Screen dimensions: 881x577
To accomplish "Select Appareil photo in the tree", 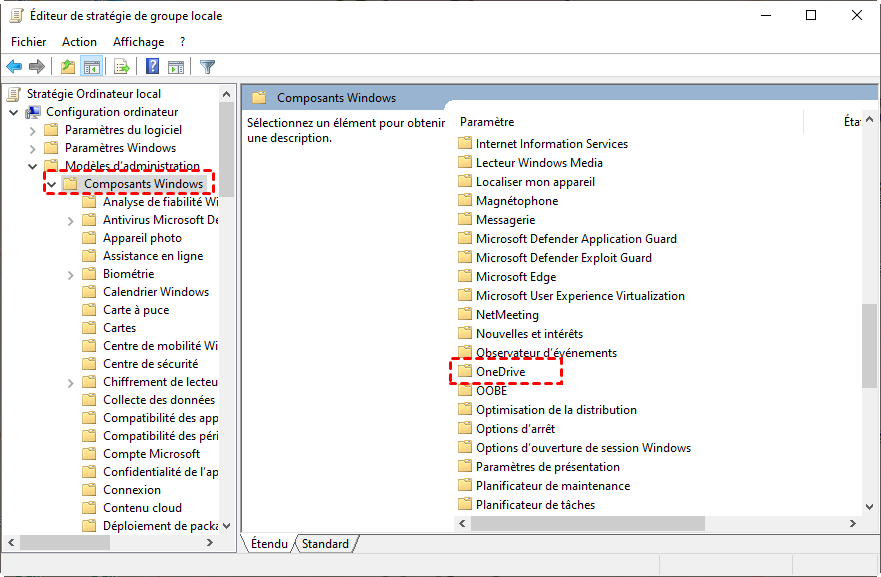I will coord(142,238).
